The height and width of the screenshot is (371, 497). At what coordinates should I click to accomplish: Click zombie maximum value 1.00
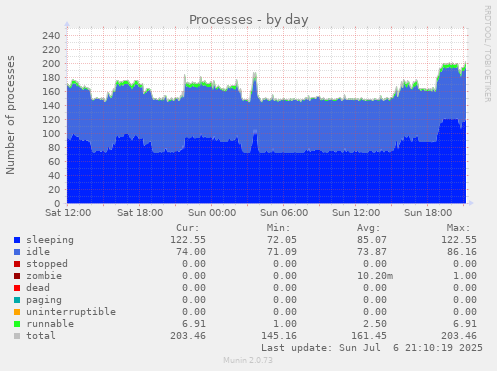(465, 276)
